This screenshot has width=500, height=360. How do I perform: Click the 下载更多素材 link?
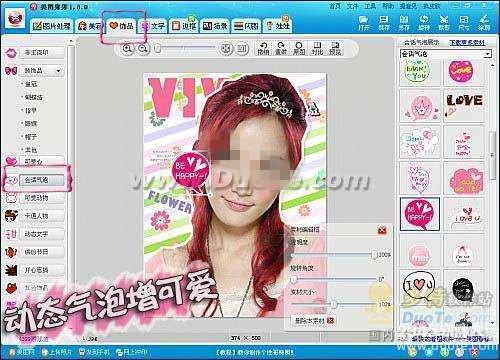(x=467, y=43)
